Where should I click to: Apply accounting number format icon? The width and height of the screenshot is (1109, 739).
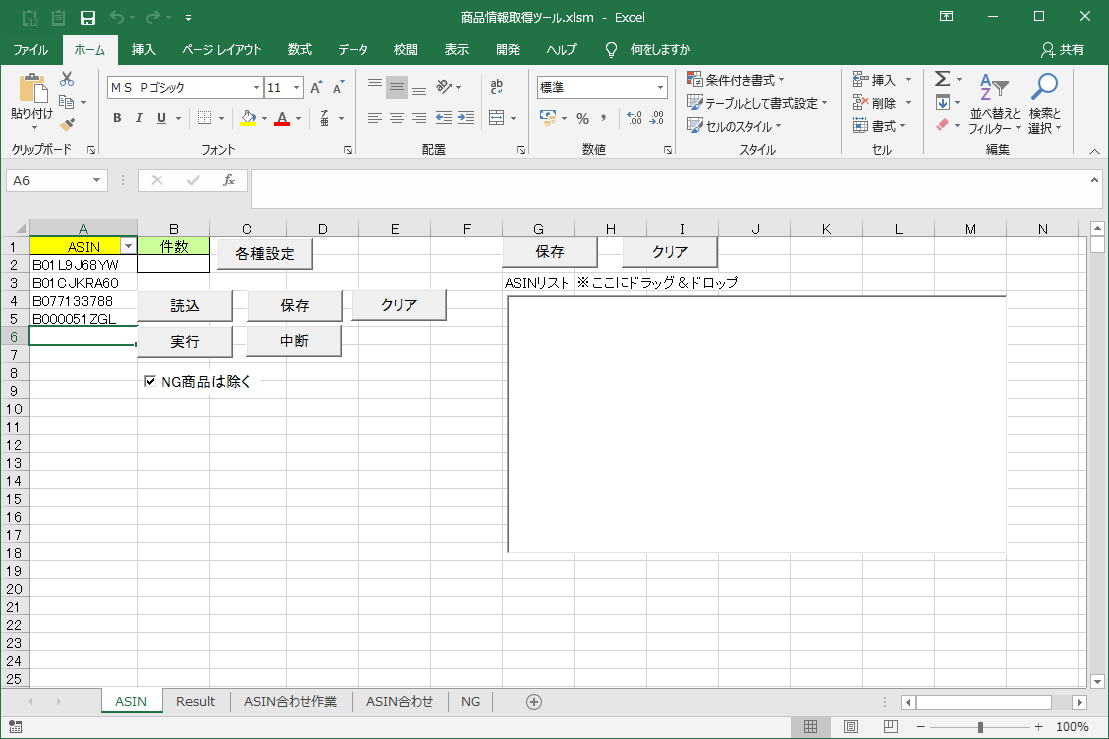547,118
